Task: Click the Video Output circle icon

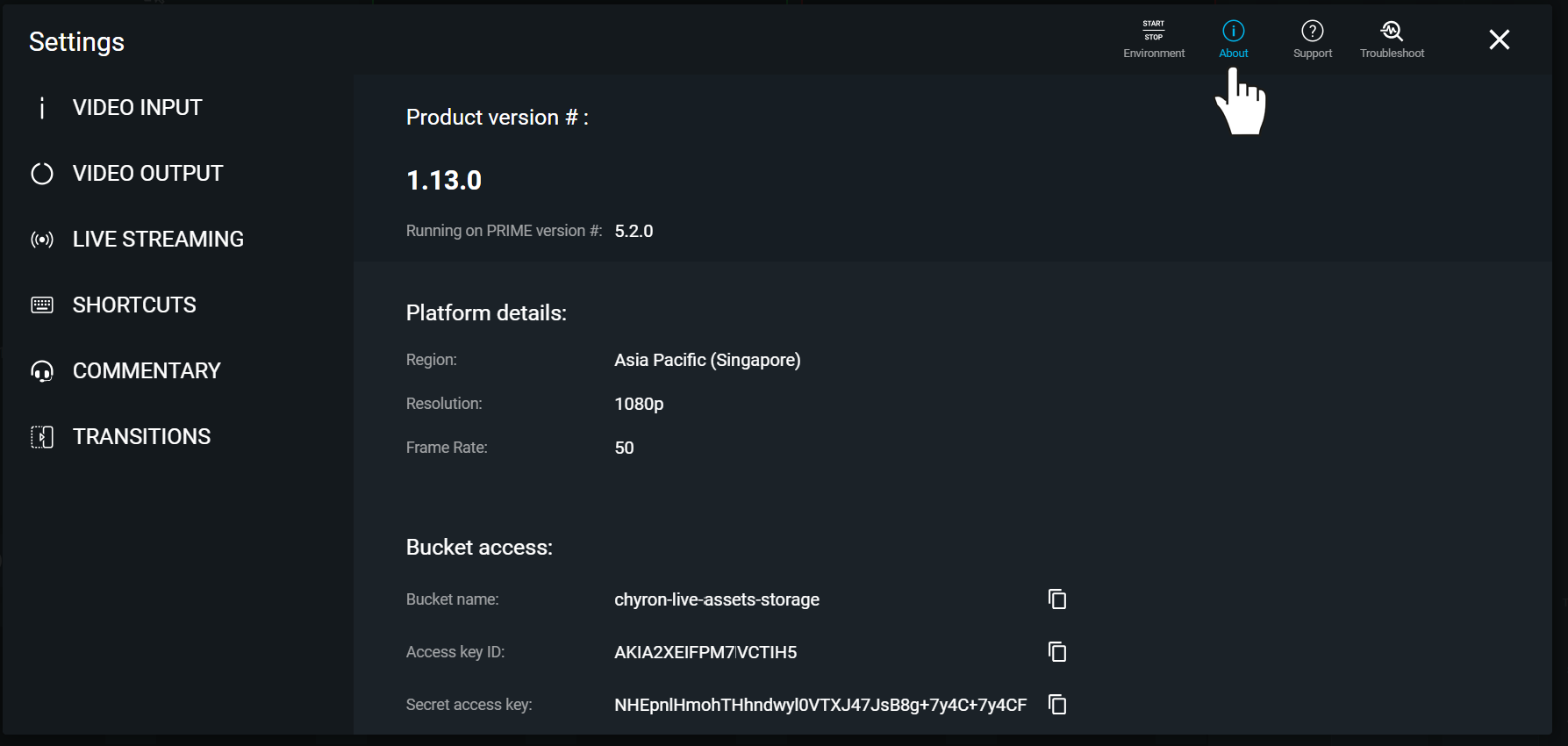Action: (42, 174)
